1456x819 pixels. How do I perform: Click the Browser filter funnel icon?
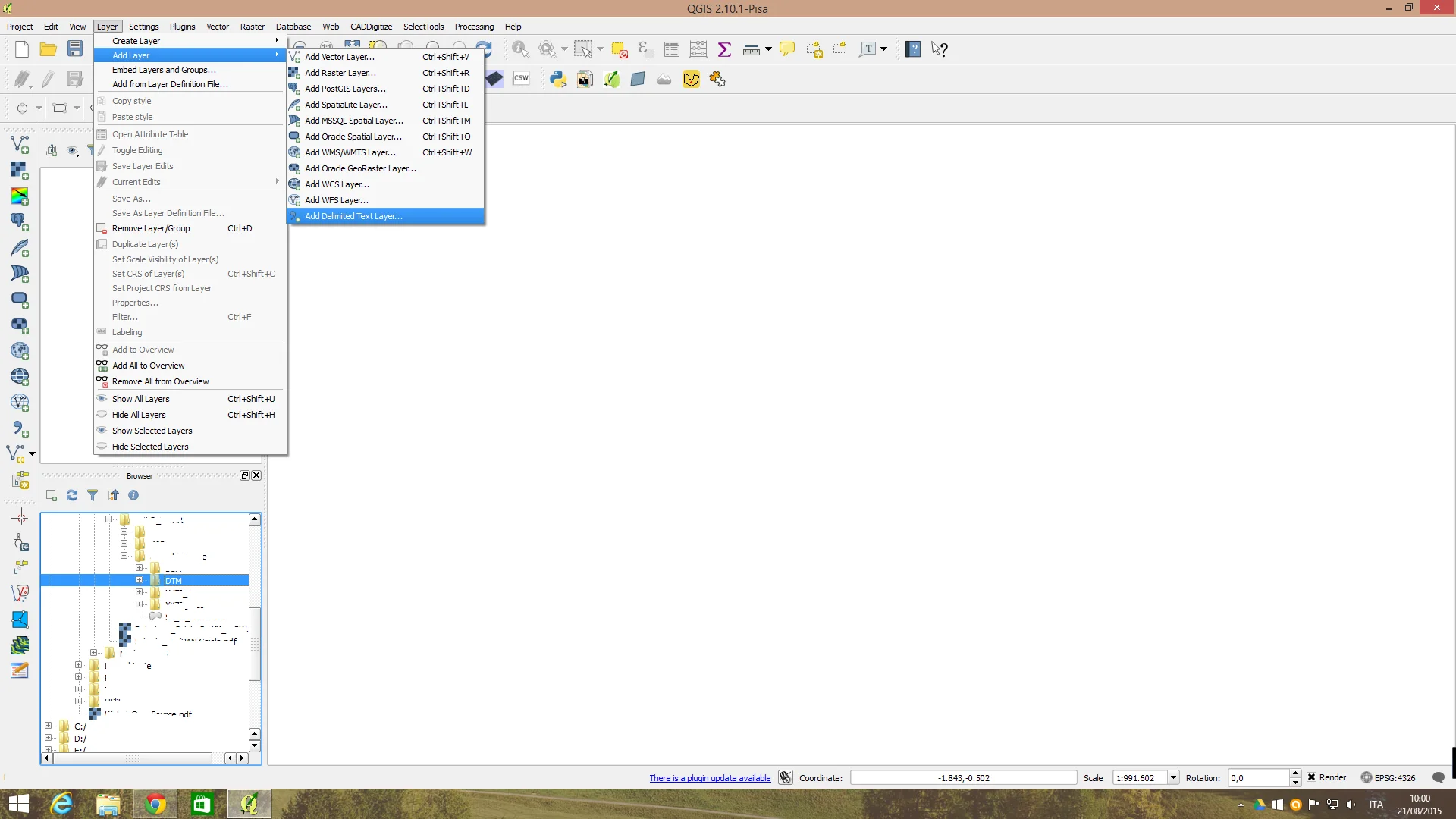(x=93, y=495)
